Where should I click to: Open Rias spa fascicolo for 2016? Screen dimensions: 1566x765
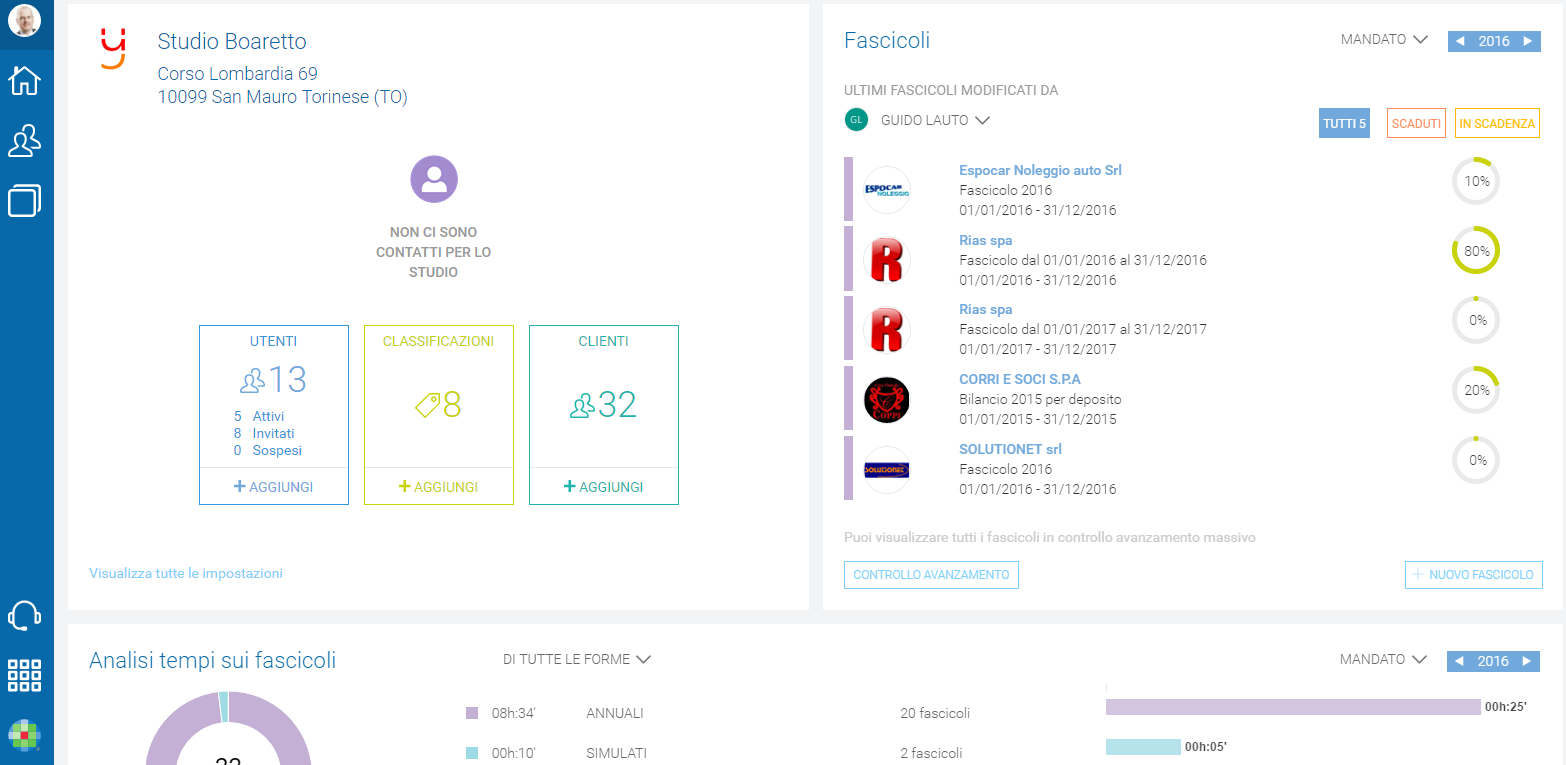pos(985,240)
